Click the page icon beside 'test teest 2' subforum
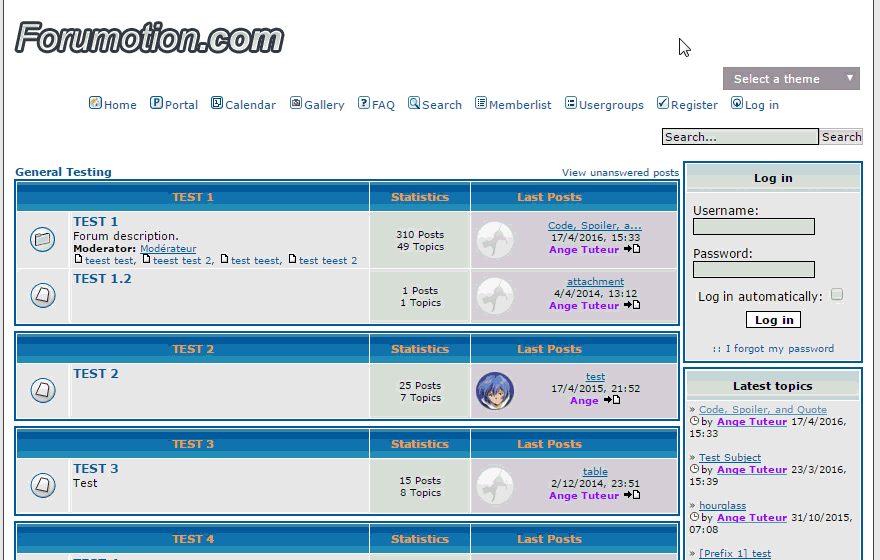The height and width of the screenshot is (560, 880). 292,259
